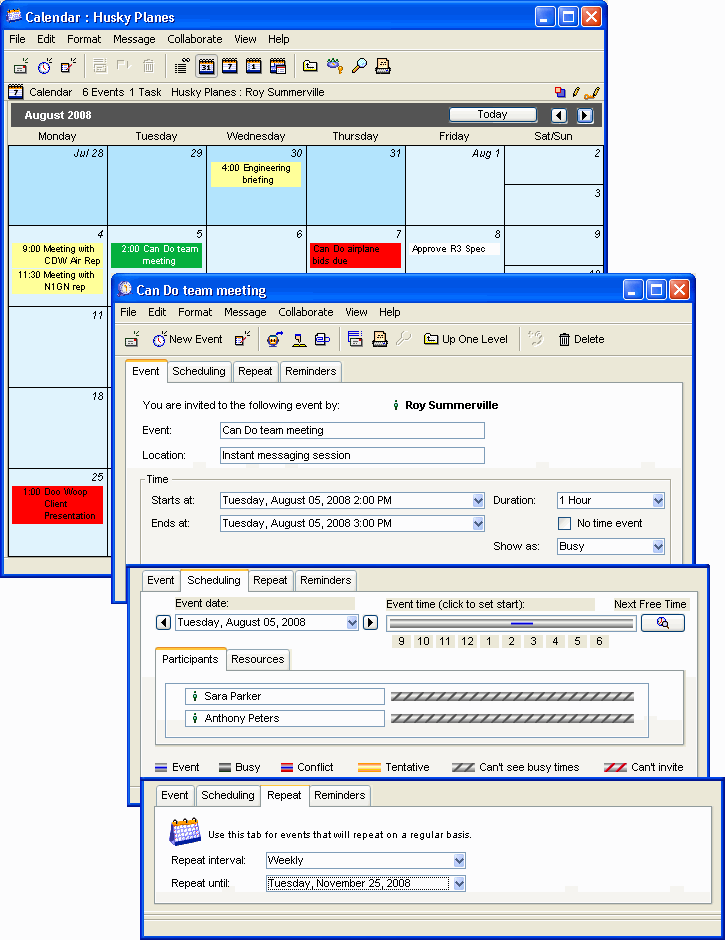Click the Today button

tap(492, 115)
